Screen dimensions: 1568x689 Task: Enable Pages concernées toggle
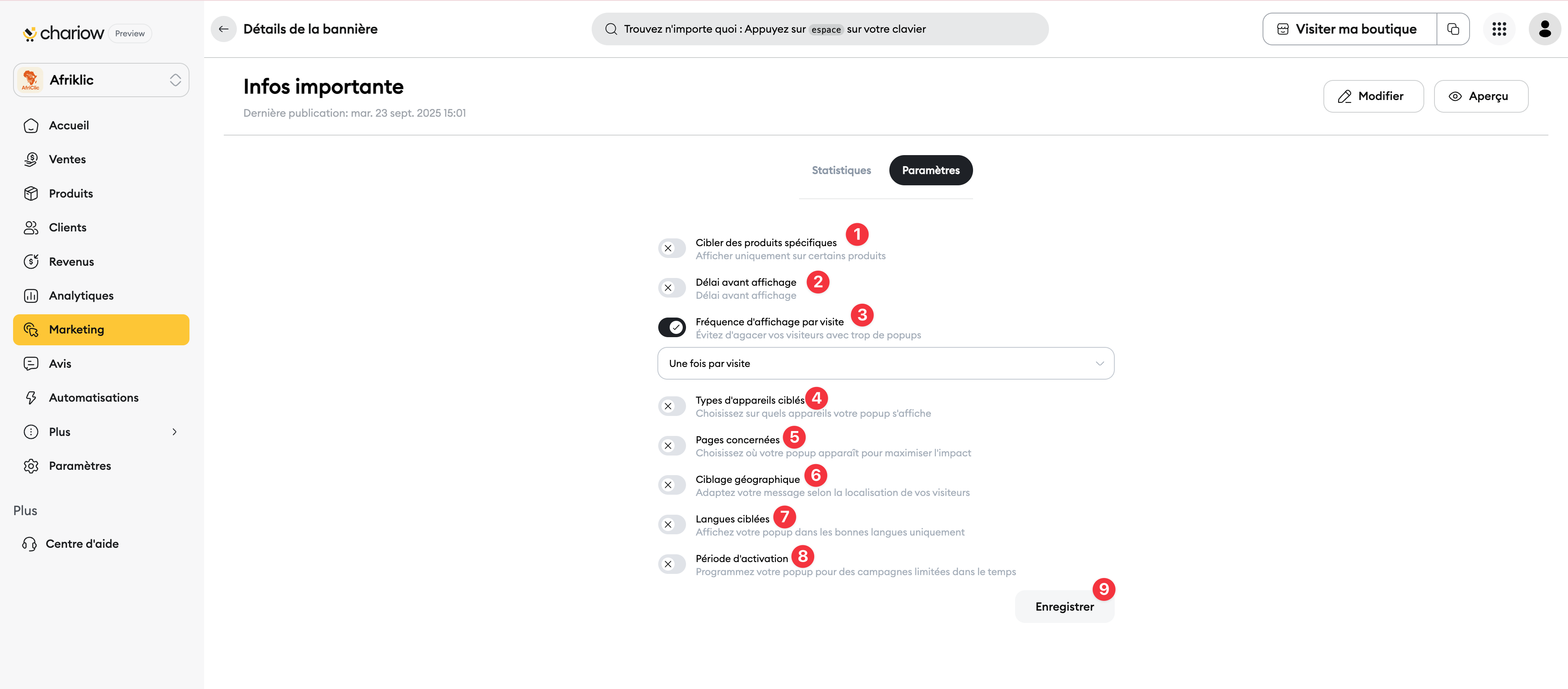[x=671, y=446]
